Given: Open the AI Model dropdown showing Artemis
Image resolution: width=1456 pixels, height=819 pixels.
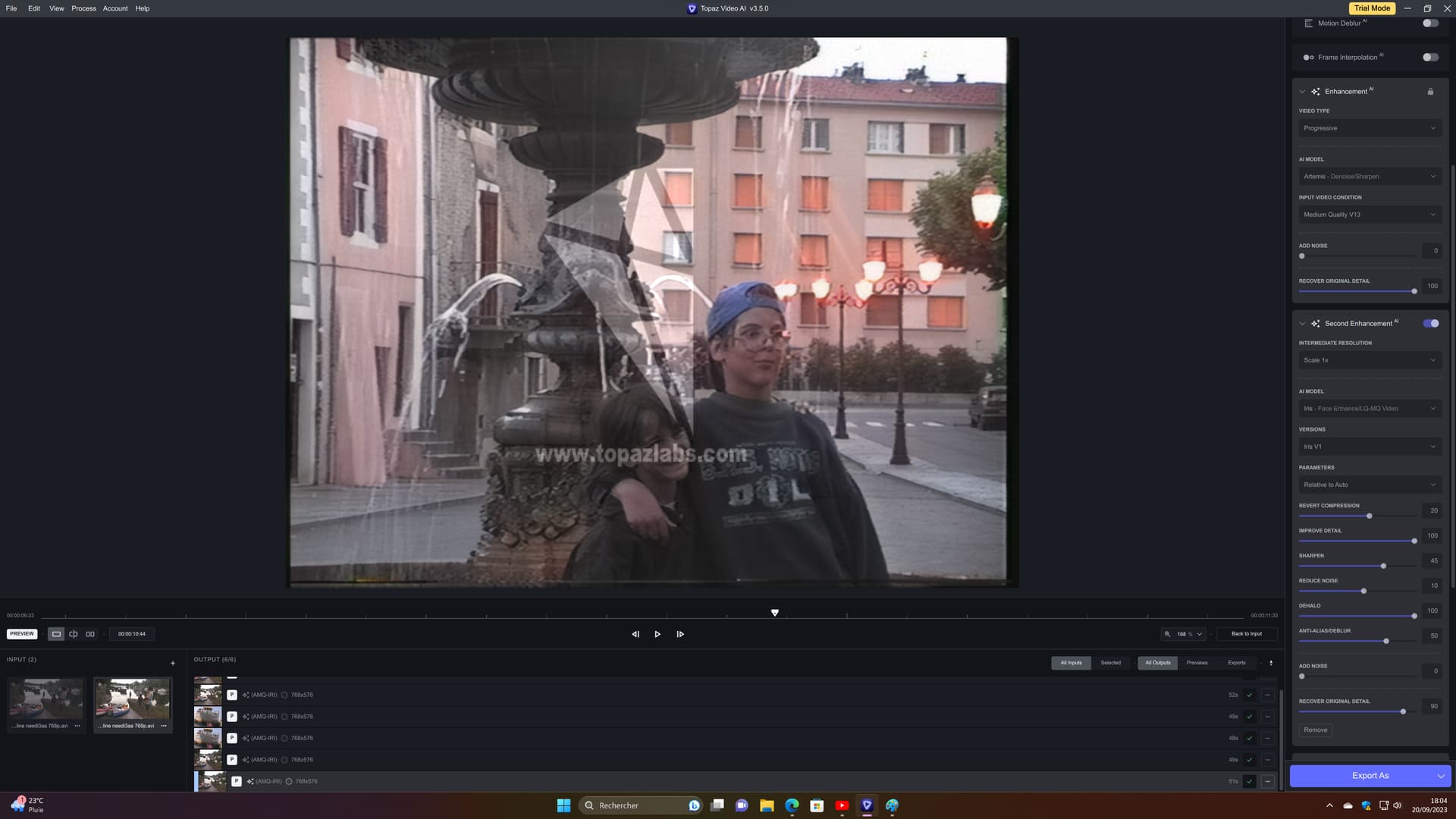Looking at the screenshot, I should click(1370, 176).
